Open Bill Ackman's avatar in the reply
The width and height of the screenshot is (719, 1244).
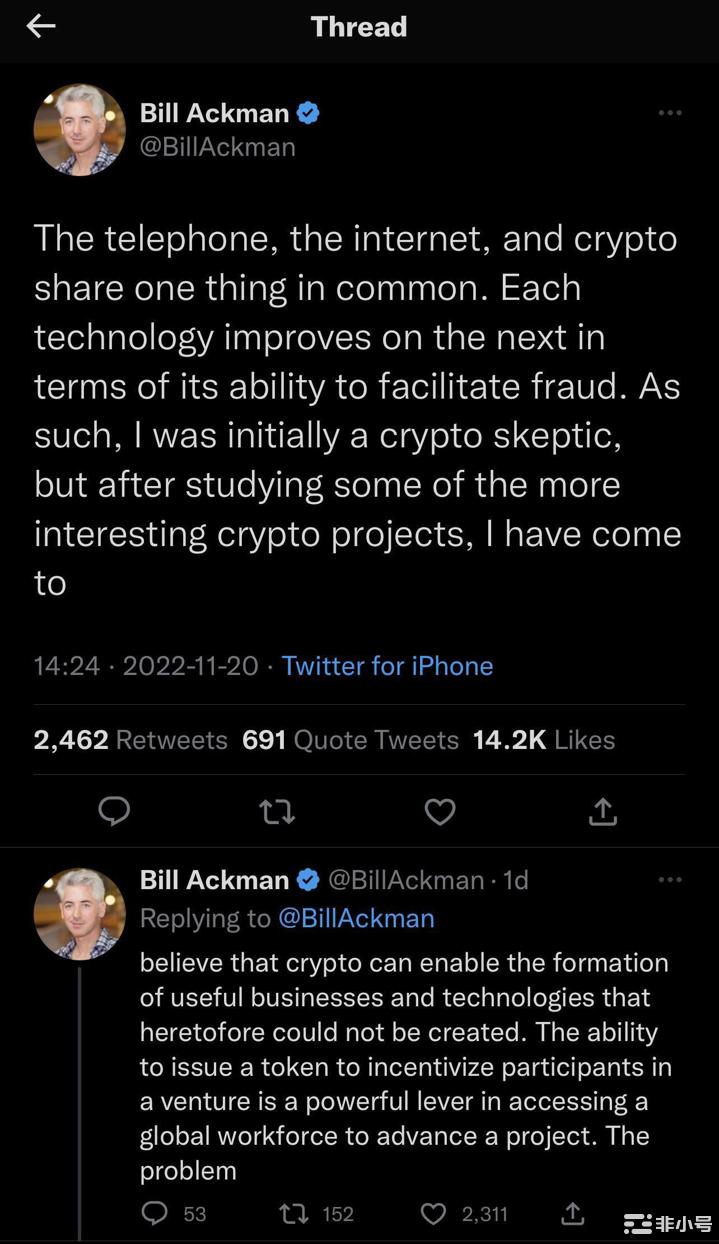(80, 914)
